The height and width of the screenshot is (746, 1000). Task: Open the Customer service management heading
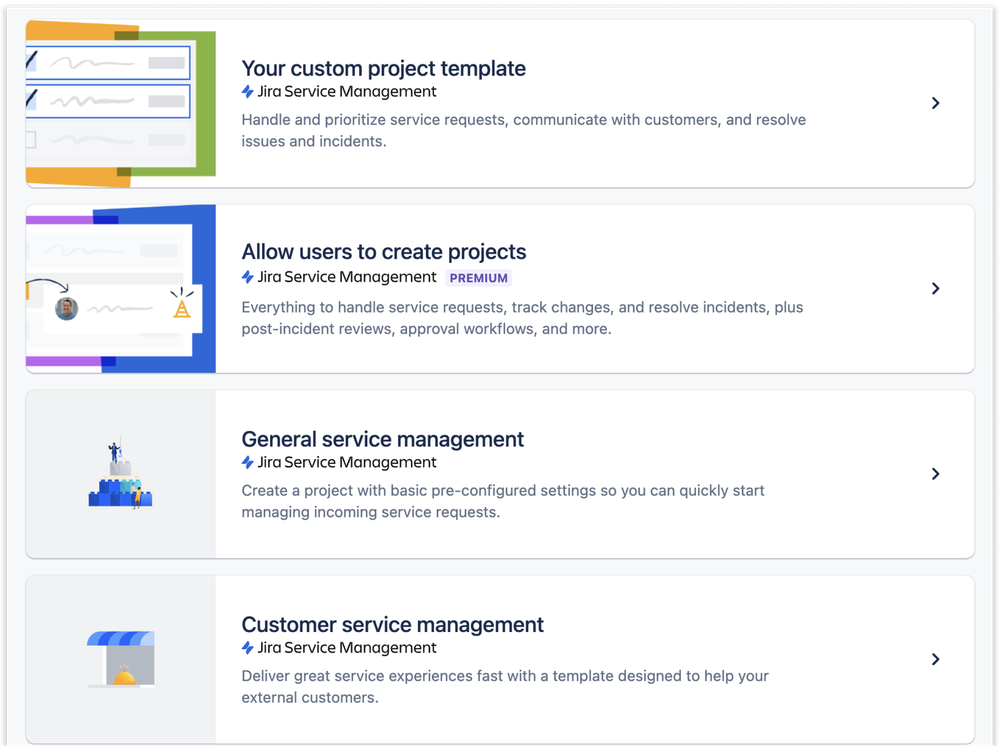(392, 624)
